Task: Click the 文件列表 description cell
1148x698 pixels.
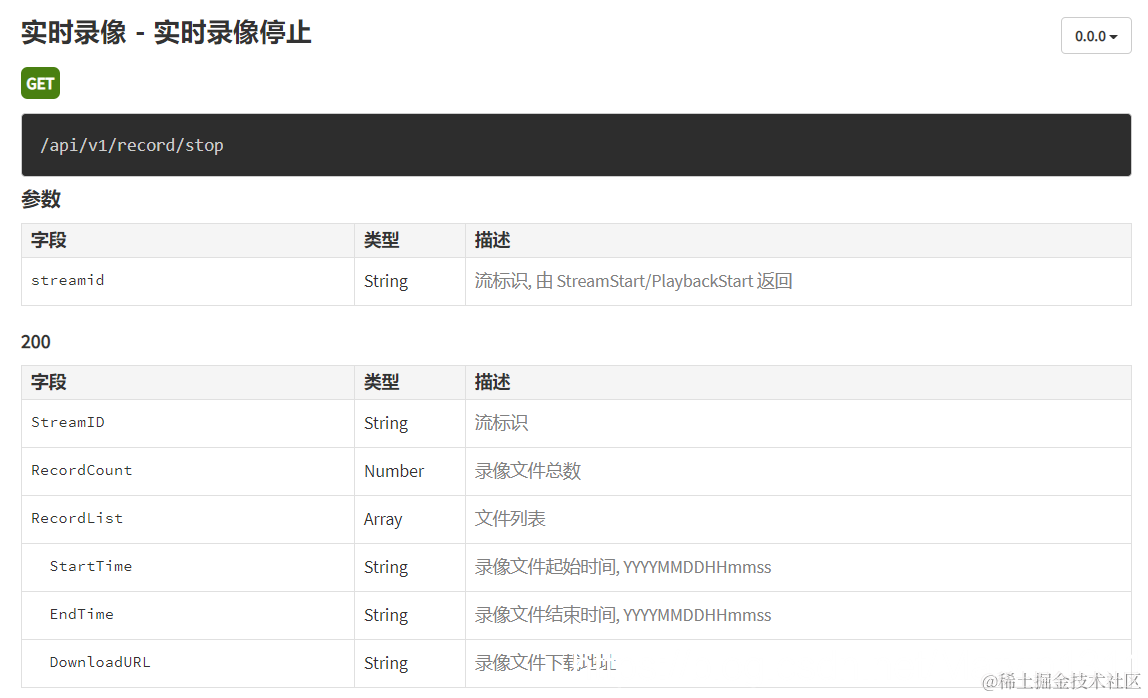Action: [x=798, y=519]
